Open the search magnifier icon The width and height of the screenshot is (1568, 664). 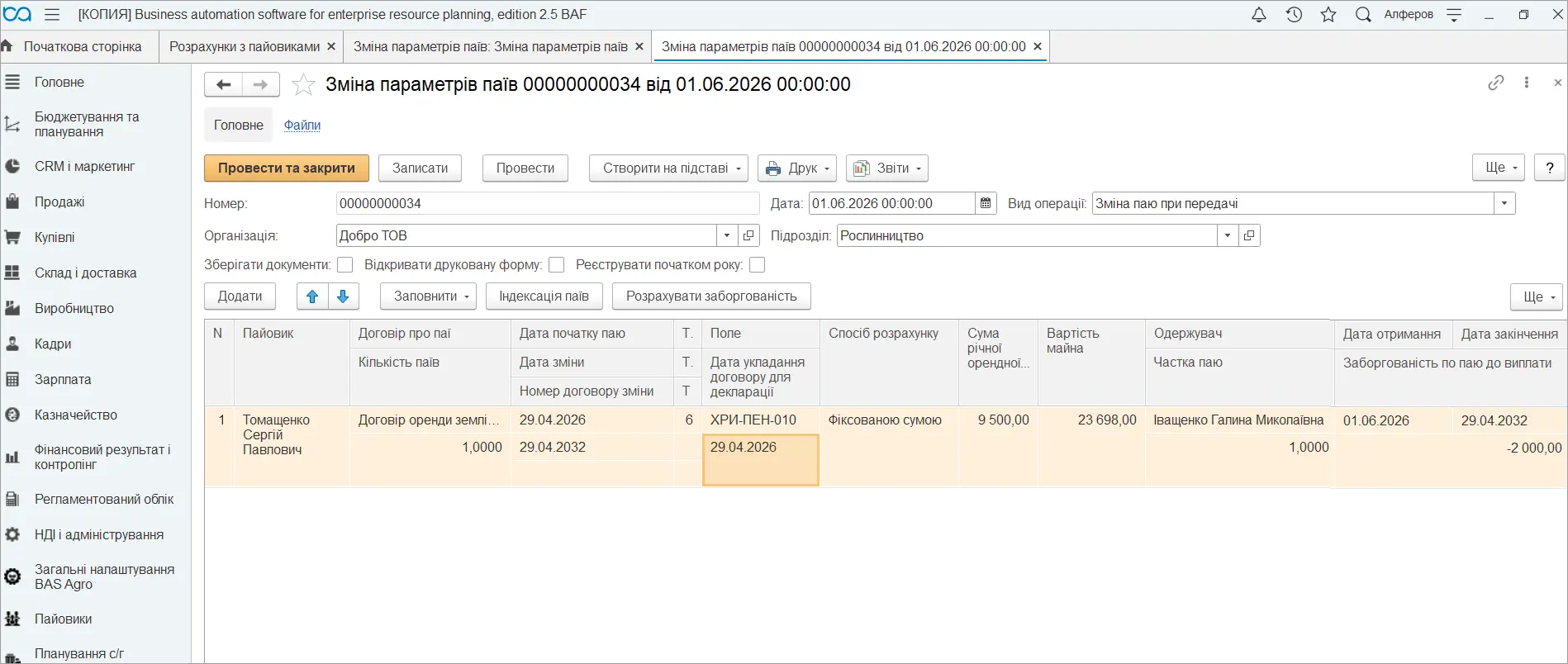(1363, 15)
